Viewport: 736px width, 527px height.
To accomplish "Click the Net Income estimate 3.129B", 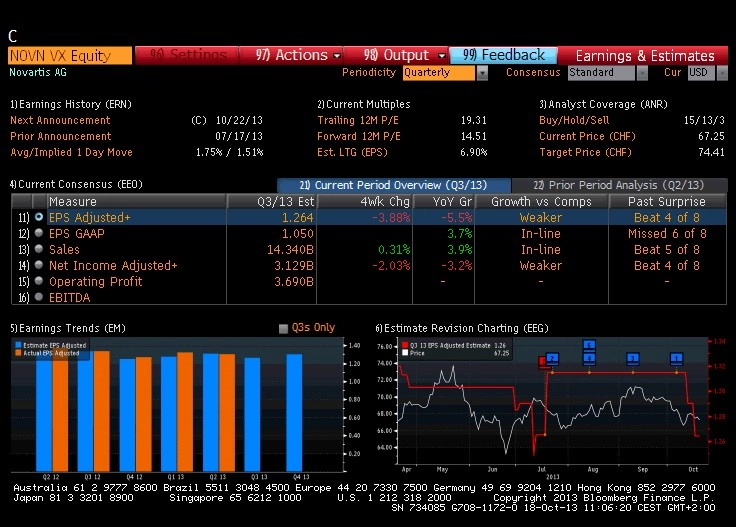I will (x=294, y=266).
